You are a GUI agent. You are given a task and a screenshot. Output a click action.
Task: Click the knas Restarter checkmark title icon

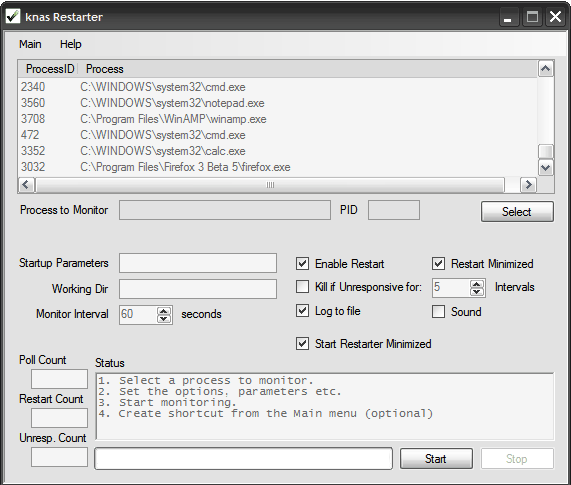coord(13,16)
